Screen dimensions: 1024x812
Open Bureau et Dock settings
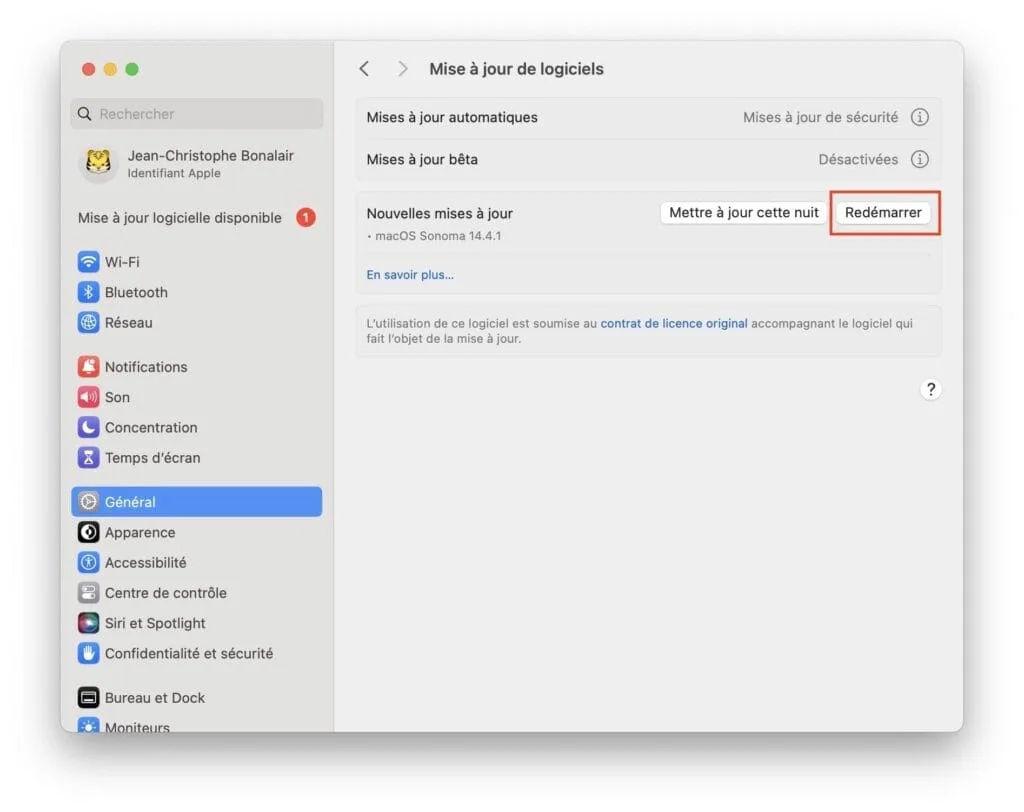(x=156, y=697)
